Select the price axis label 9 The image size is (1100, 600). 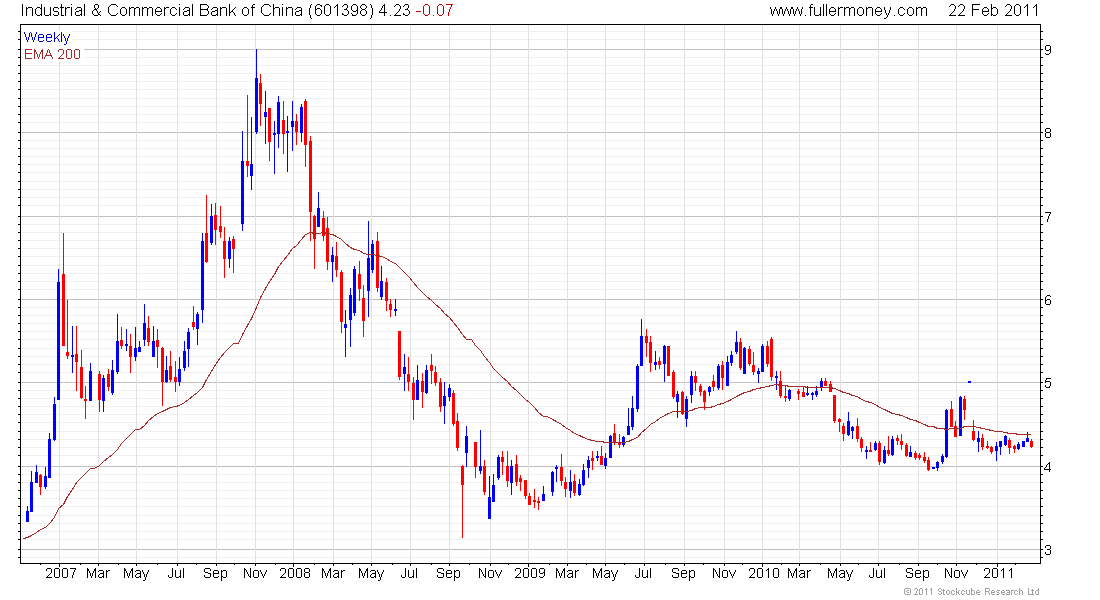pos(1047,50)
